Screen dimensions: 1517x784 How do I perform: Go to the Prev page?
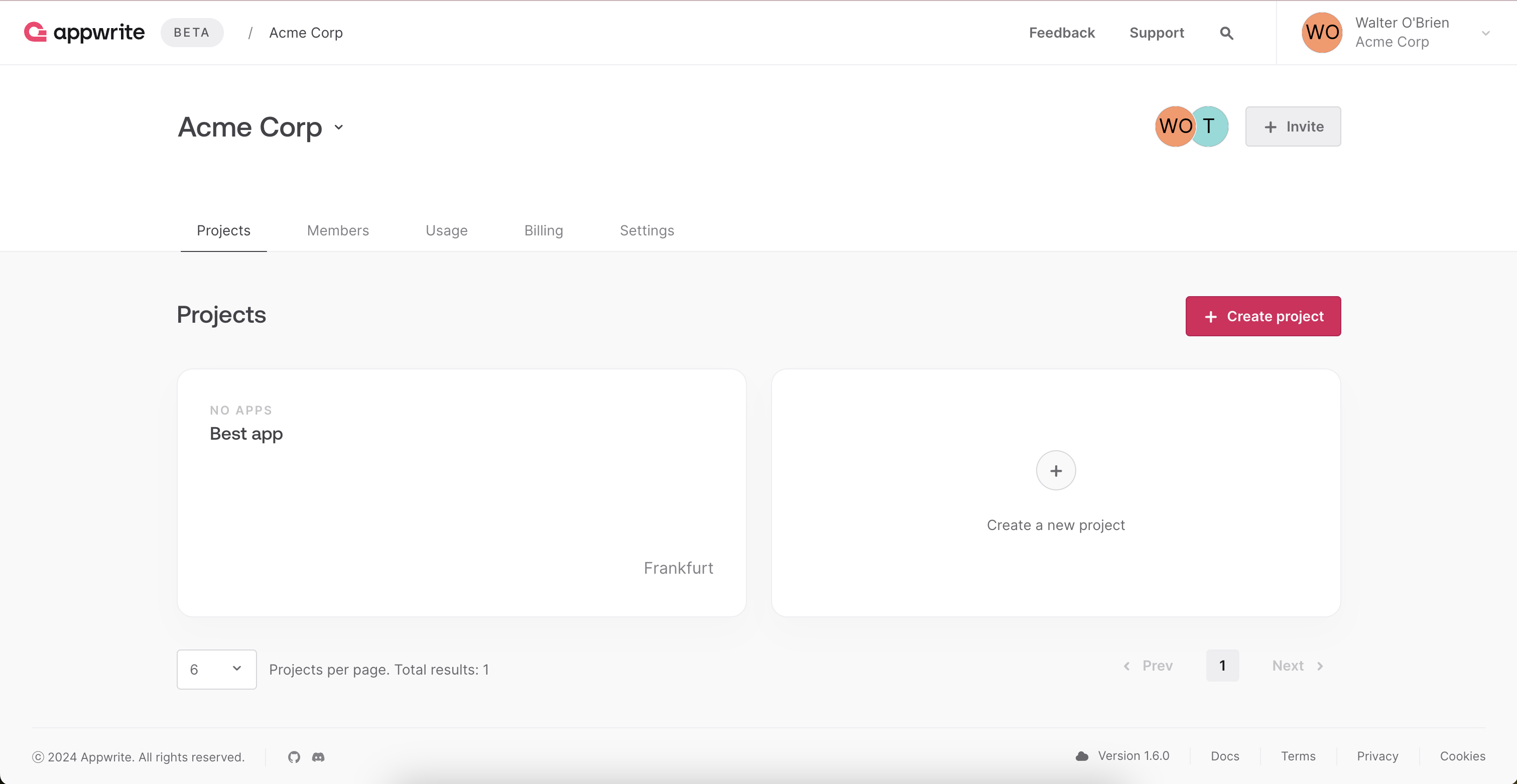[1148, 666]
